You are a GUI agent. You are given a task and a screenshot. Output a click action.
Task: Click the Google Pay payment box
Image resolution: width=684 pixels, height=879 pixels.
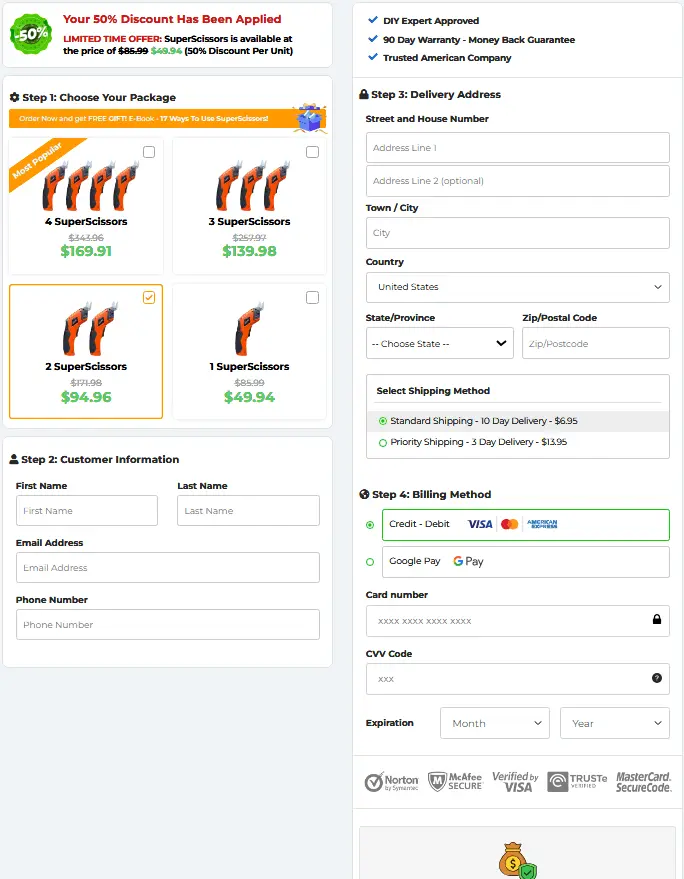[526, 562]
